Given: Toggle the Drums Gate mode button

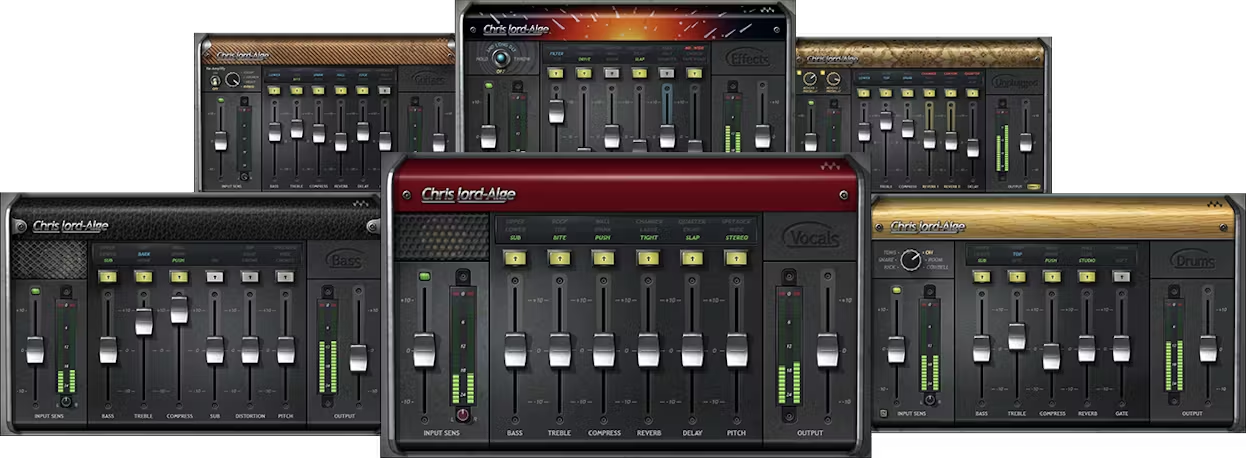Looking at the screenshot, I should pos(1122,276).
